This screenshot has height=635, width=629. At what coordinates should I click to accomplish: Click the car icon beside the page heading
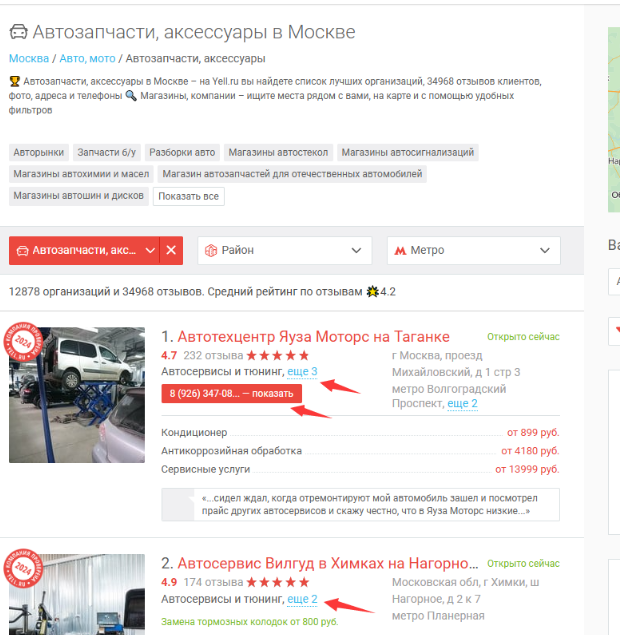[x=18, y=32]
